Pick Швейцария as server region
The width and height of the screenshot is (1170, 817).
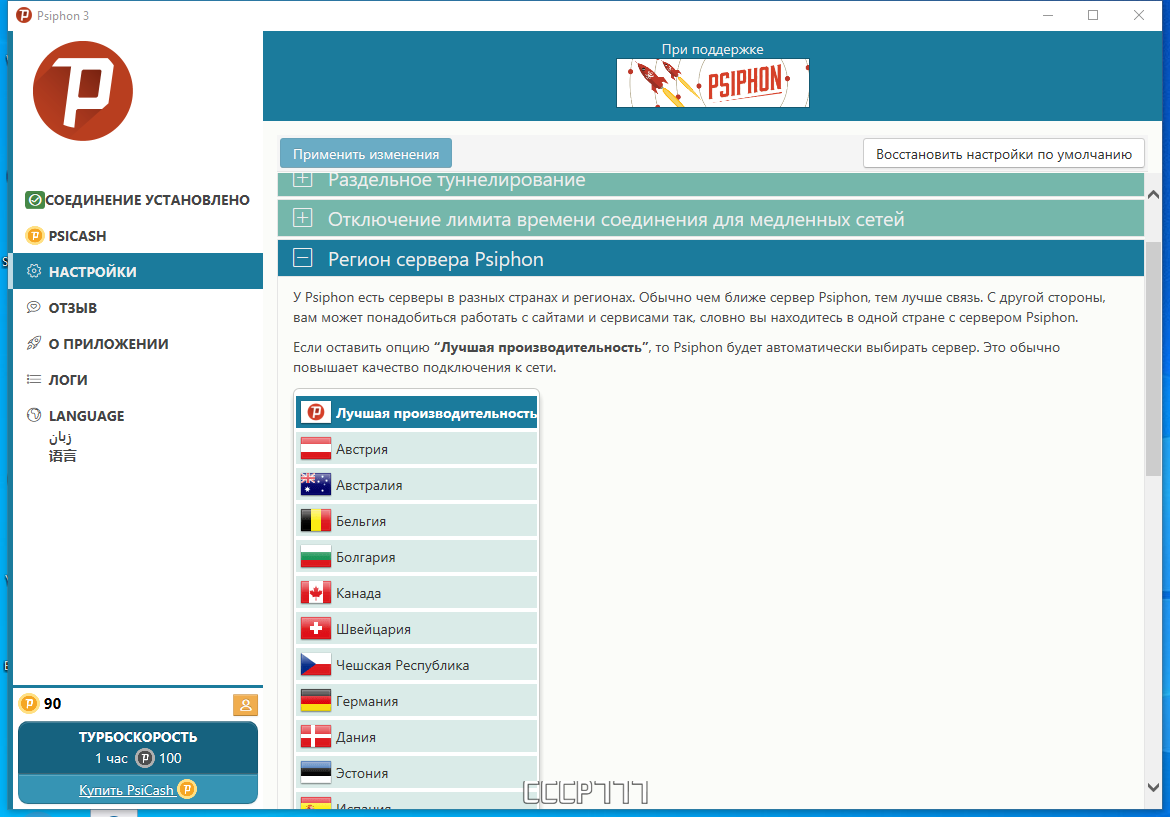(x=417, y=628)
